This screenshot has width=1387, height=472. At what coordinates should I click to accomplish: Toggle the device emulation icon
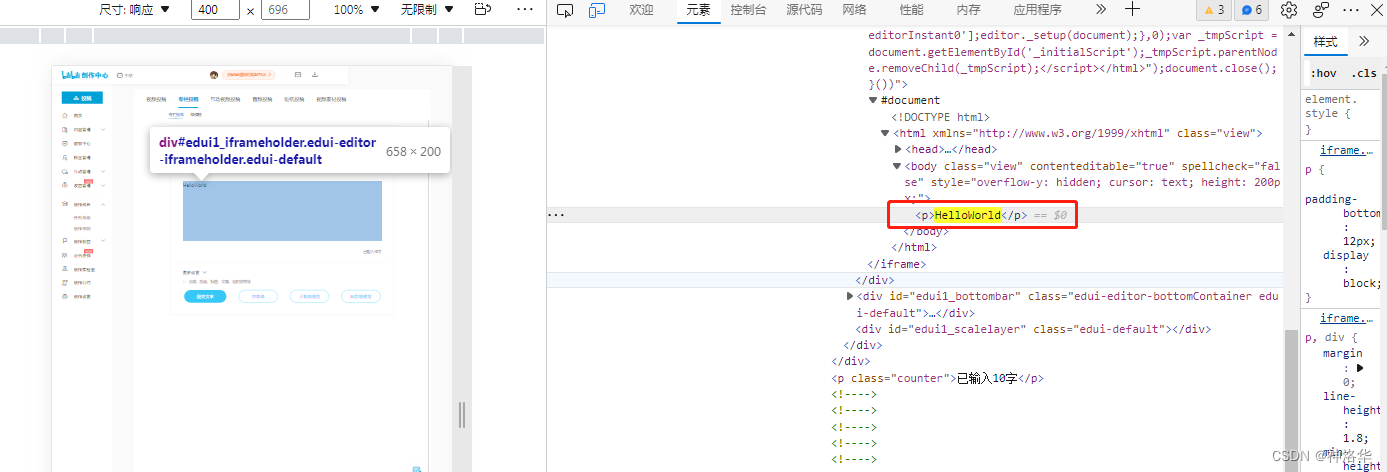point(597,10)
